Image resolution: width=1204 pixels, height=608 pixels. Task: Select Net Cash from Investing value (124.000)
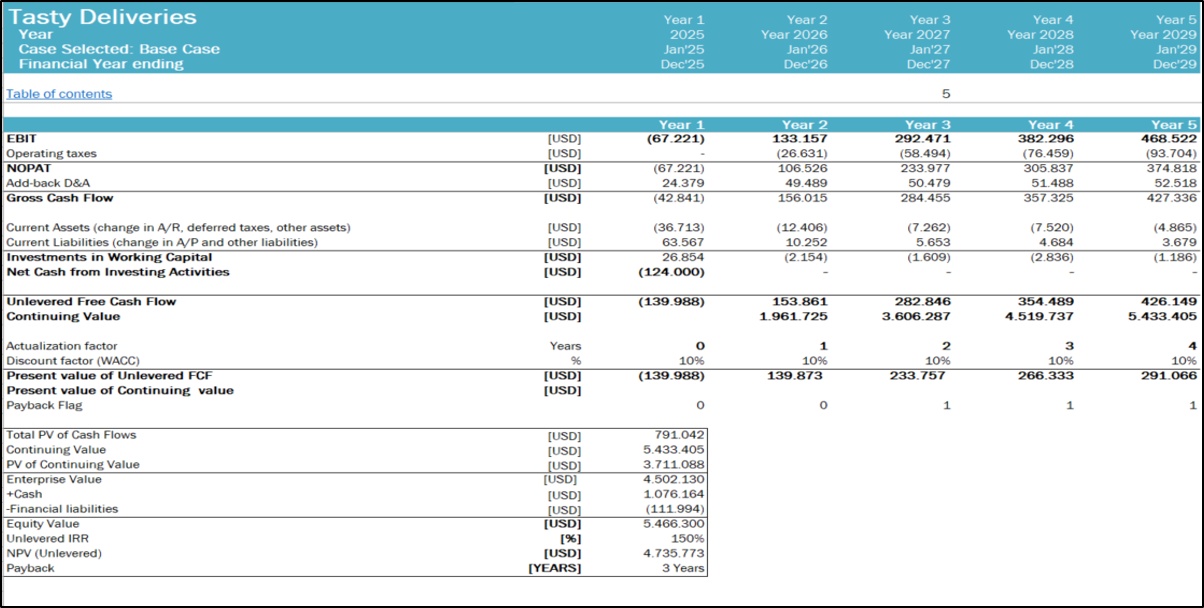671,272
